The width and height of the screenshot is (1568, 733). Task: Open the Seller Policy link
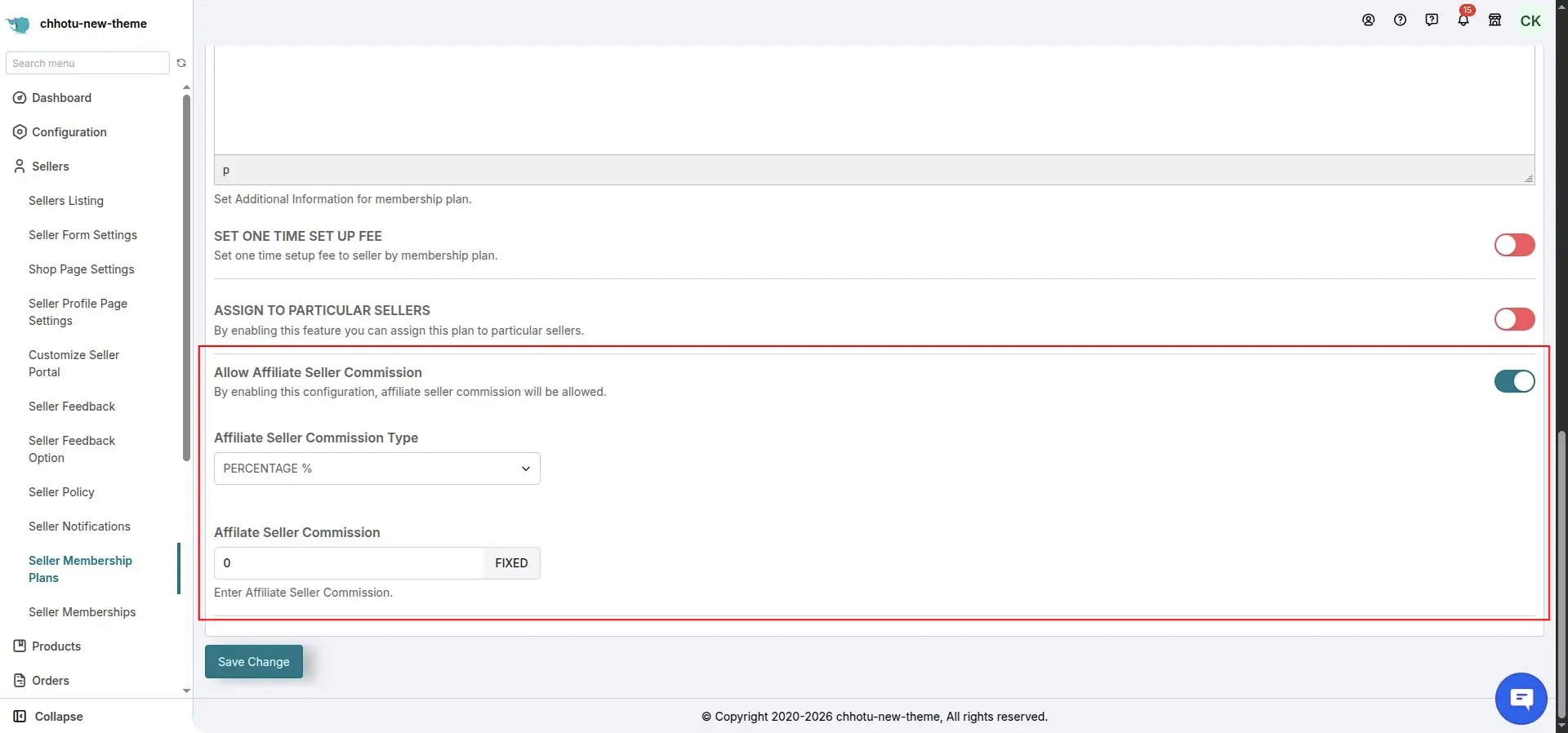(x=61, y=492)
